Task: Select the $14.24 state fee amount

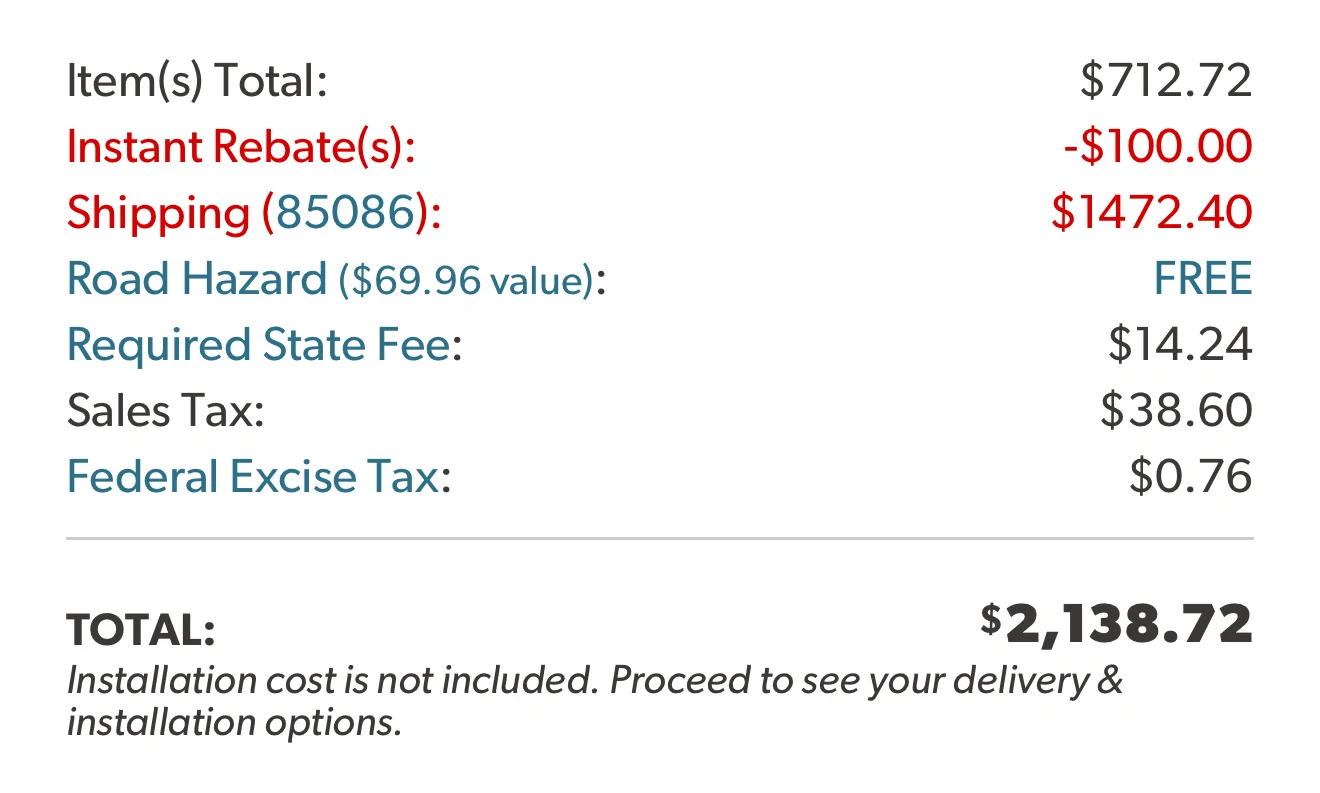Action: (1180, 345)
